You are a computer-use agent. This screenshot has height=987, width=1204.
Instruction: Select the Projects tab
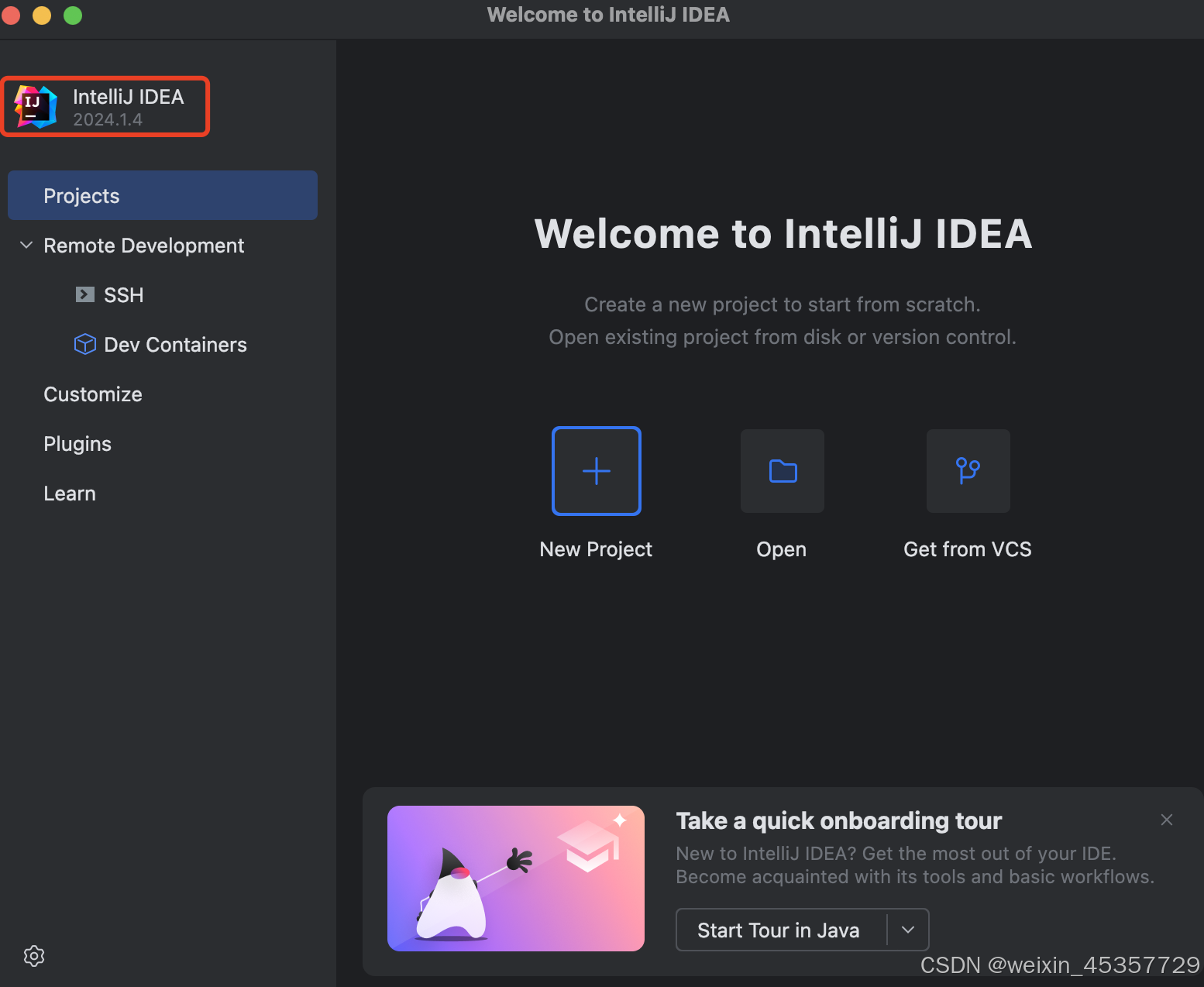[x=81, y=196]
